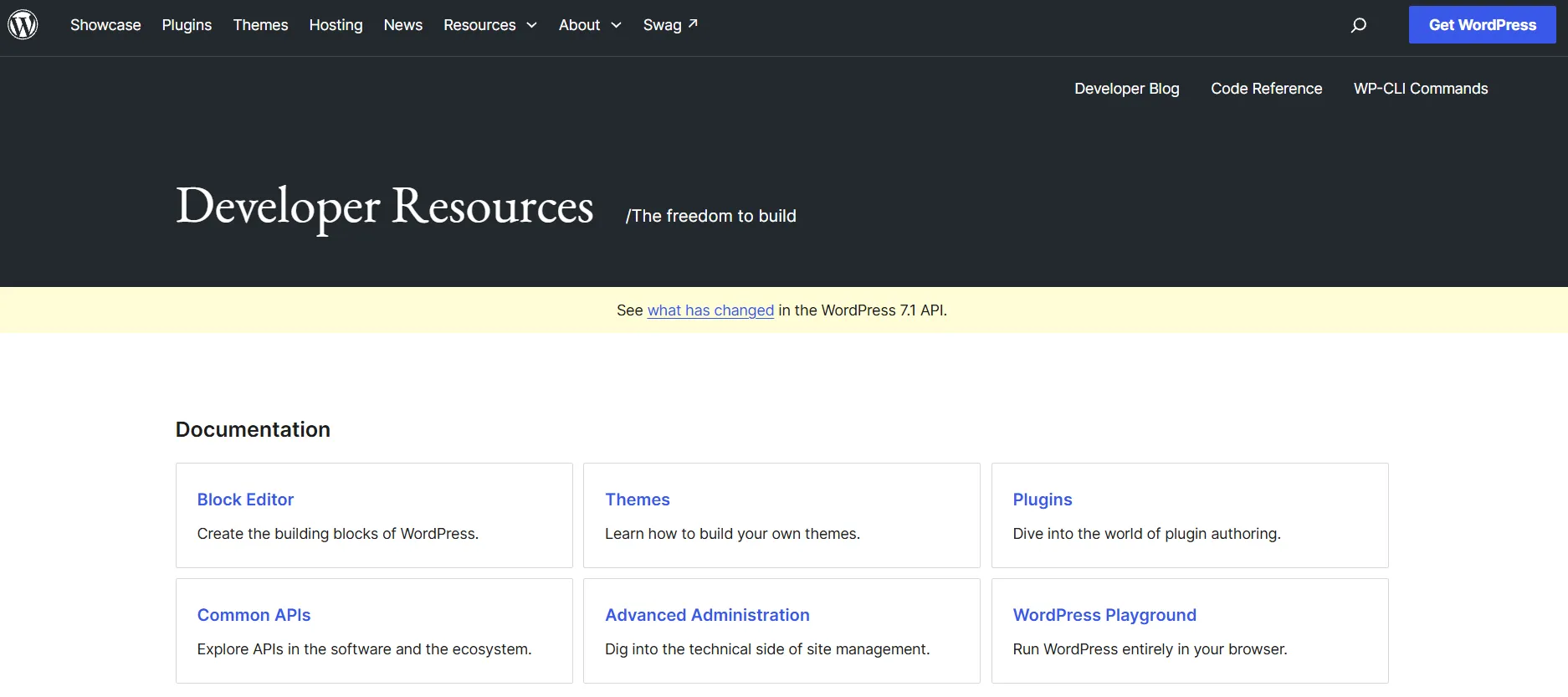Click the WordPress logo icon
This screenshot has width=1568, height=697.
pos(23,25)
